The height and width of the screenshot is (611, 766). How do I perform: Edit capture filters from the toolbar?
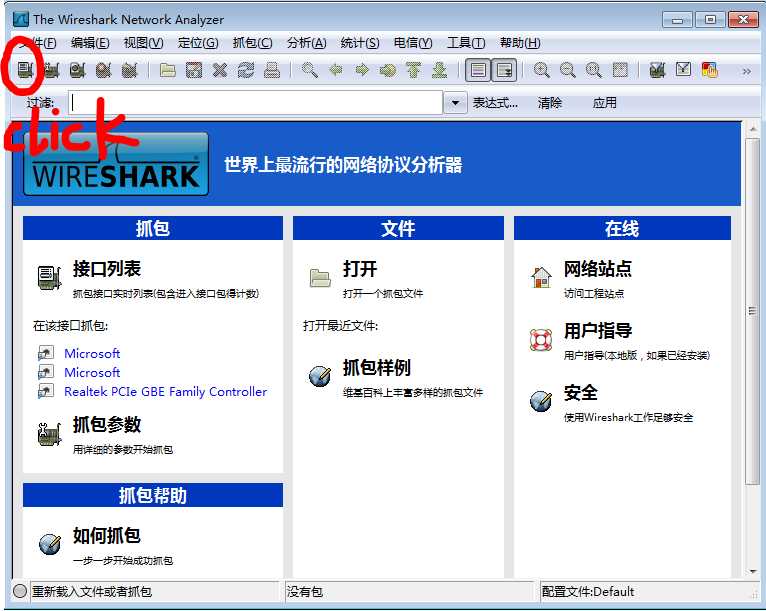(x=658, y=70)
